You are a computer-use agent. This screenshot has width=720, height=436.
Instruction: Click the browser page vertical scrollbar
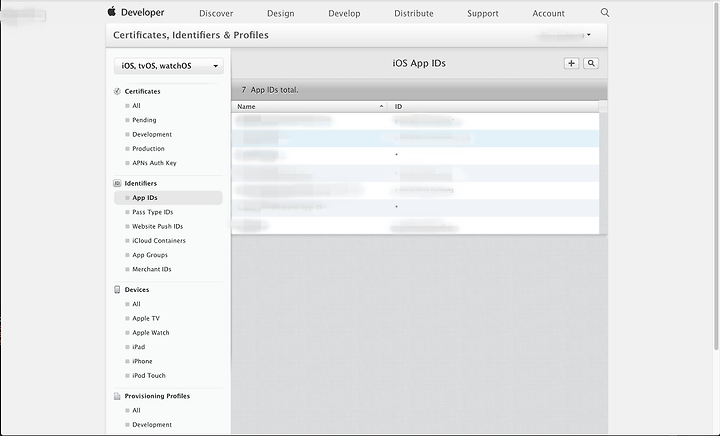(x=716, y=176)
